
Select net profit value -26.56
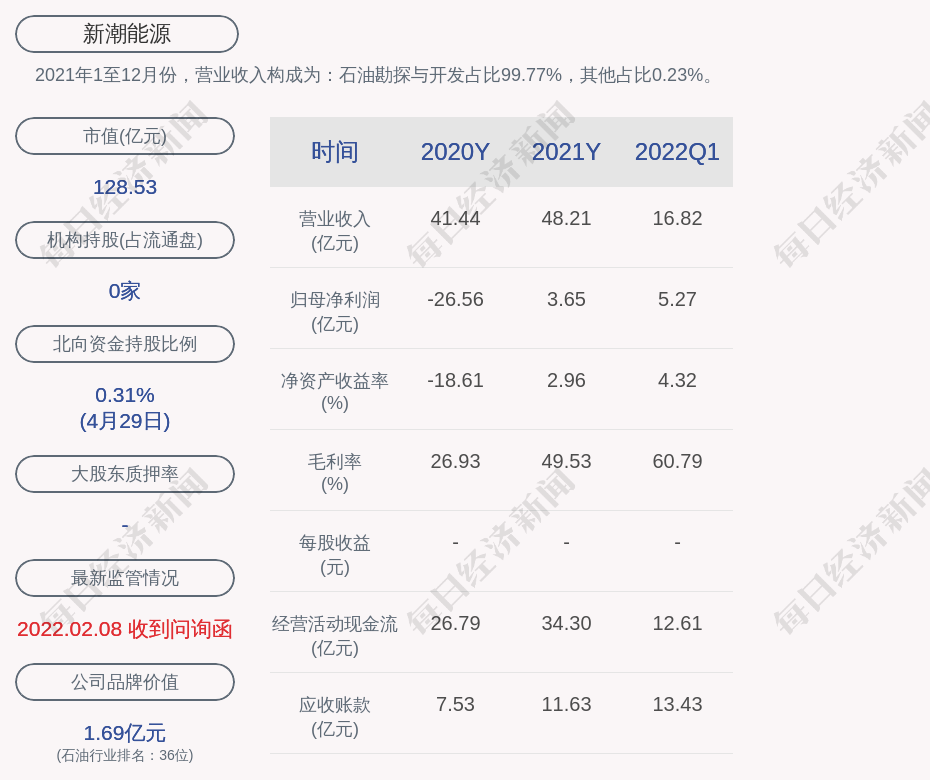coord(455,299)
